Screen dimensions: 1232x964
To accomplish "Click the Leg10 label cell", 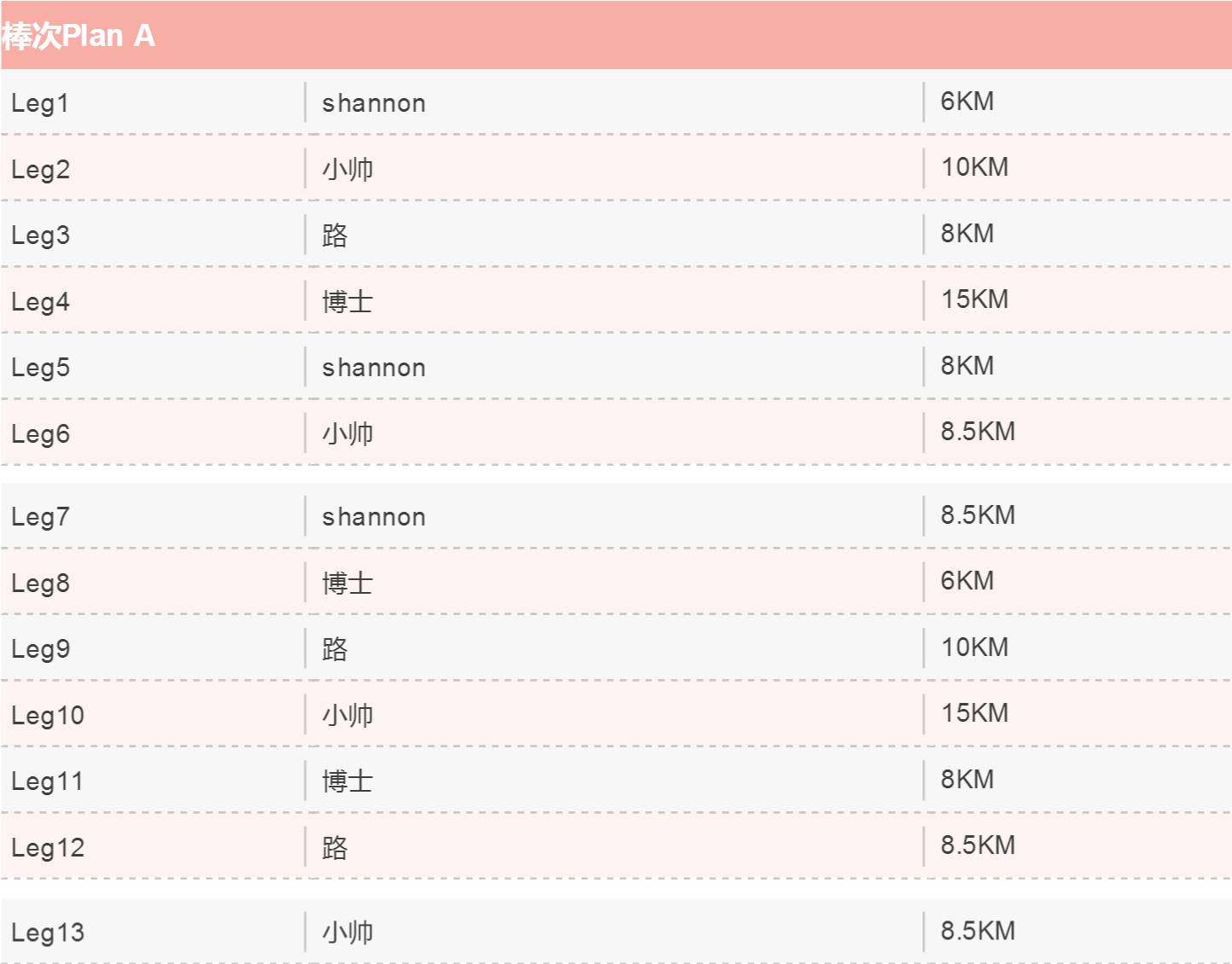I will pos(48,716).
